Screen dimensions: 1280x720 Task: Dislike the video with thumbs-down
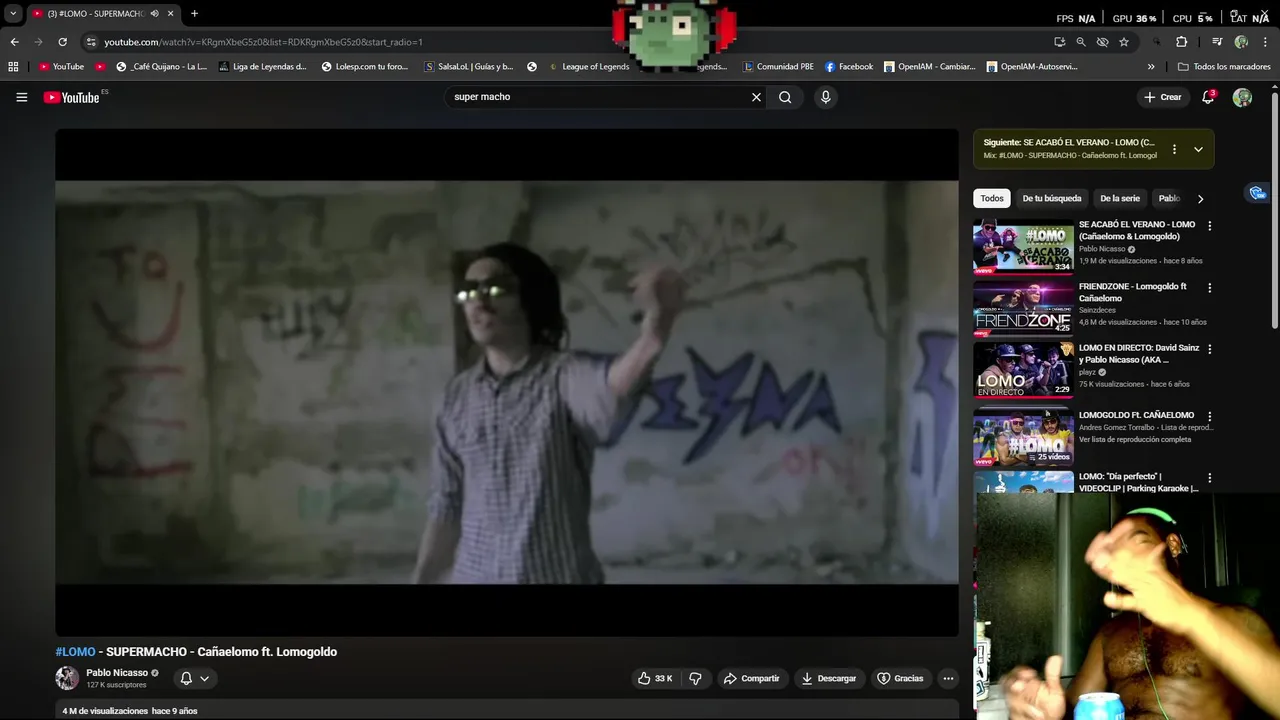[695, 678]
